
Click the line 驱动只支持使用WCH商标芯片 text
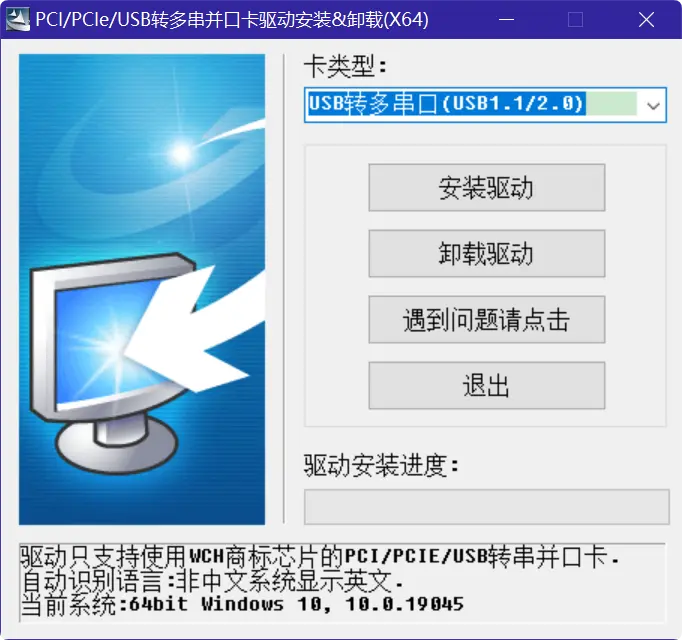coord(320,556)
